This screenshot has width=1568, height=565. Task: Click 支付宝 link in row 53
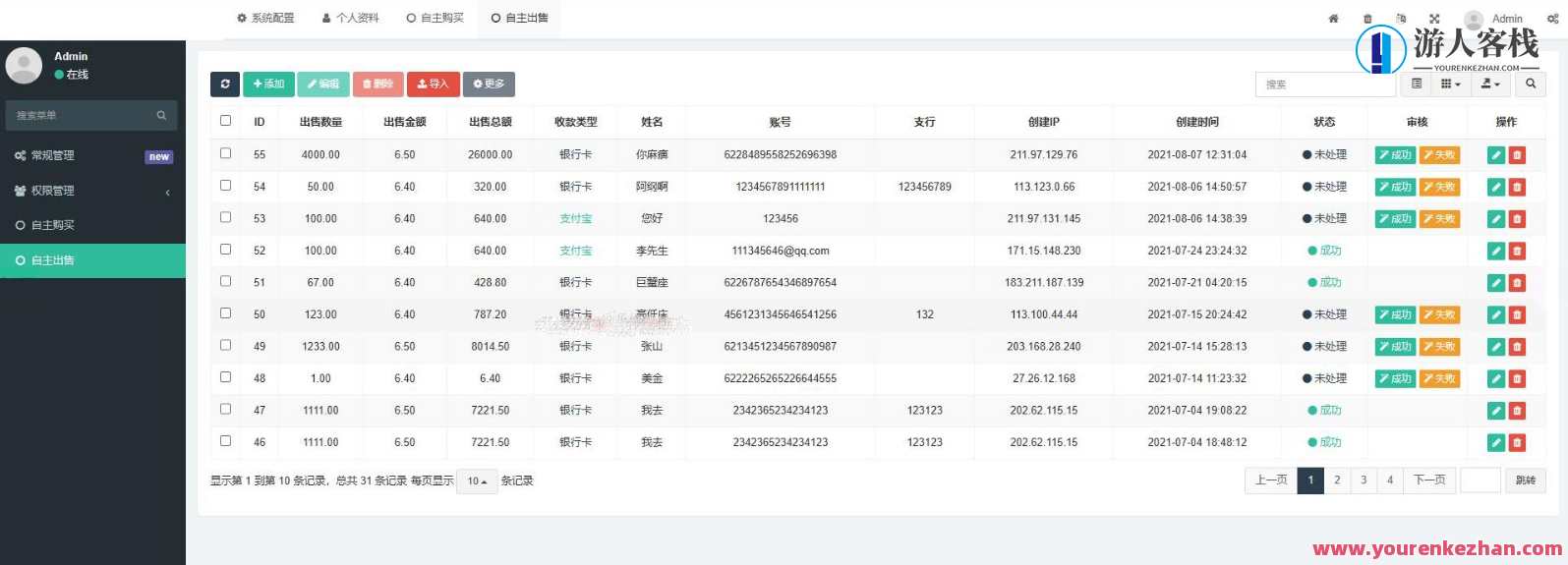click(576, 219)
